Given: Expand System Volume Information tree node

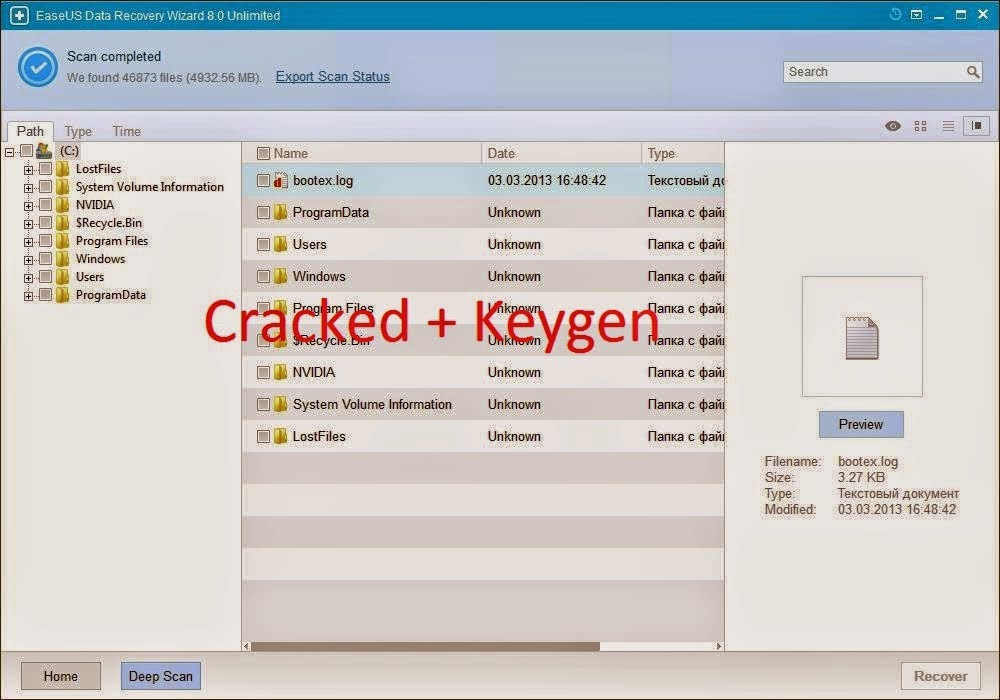Looking at the screenshot, I should point(28,188).
